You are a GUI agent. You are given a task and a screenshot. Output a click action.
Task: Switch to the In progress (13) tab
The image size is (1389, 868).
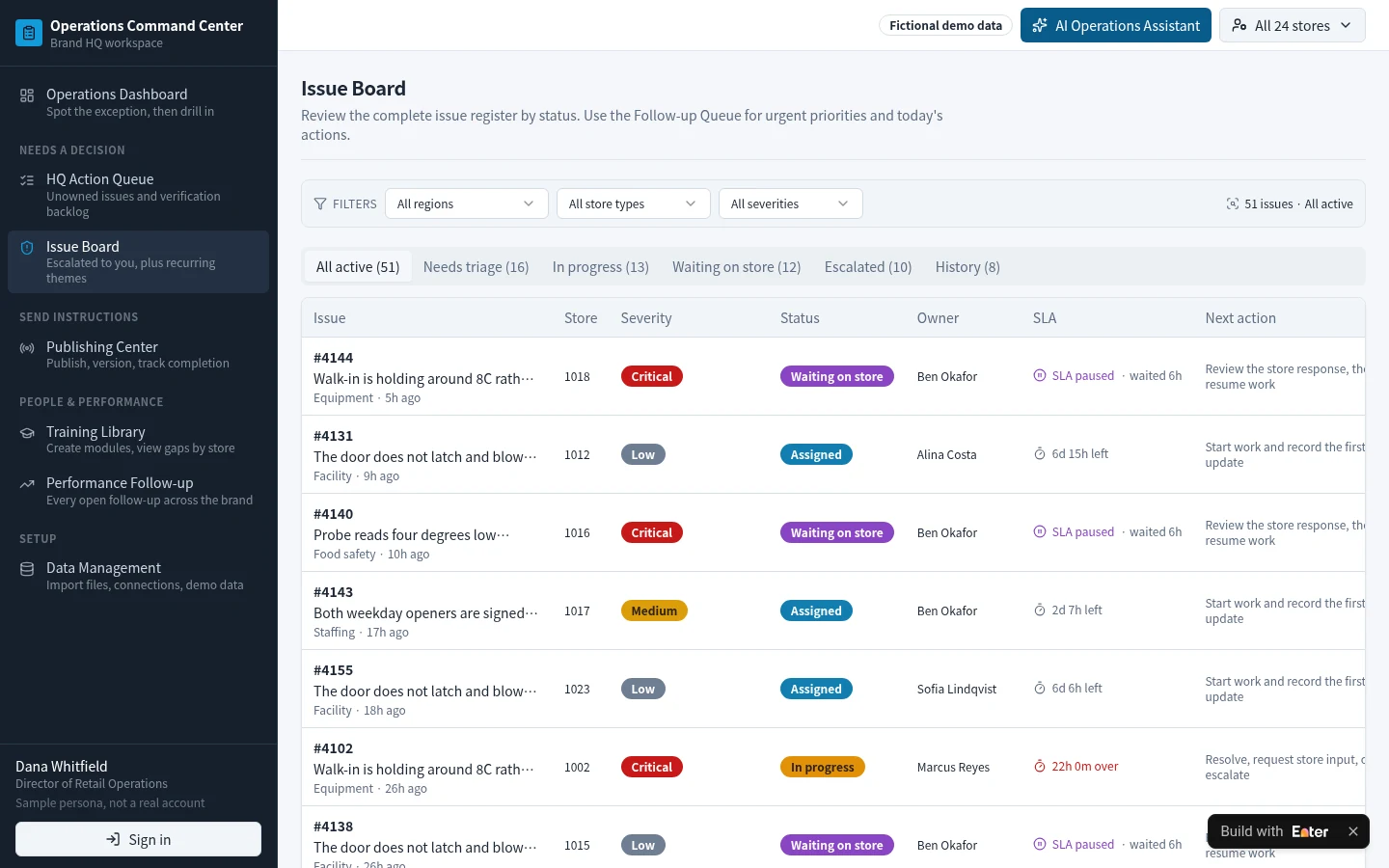601,267
